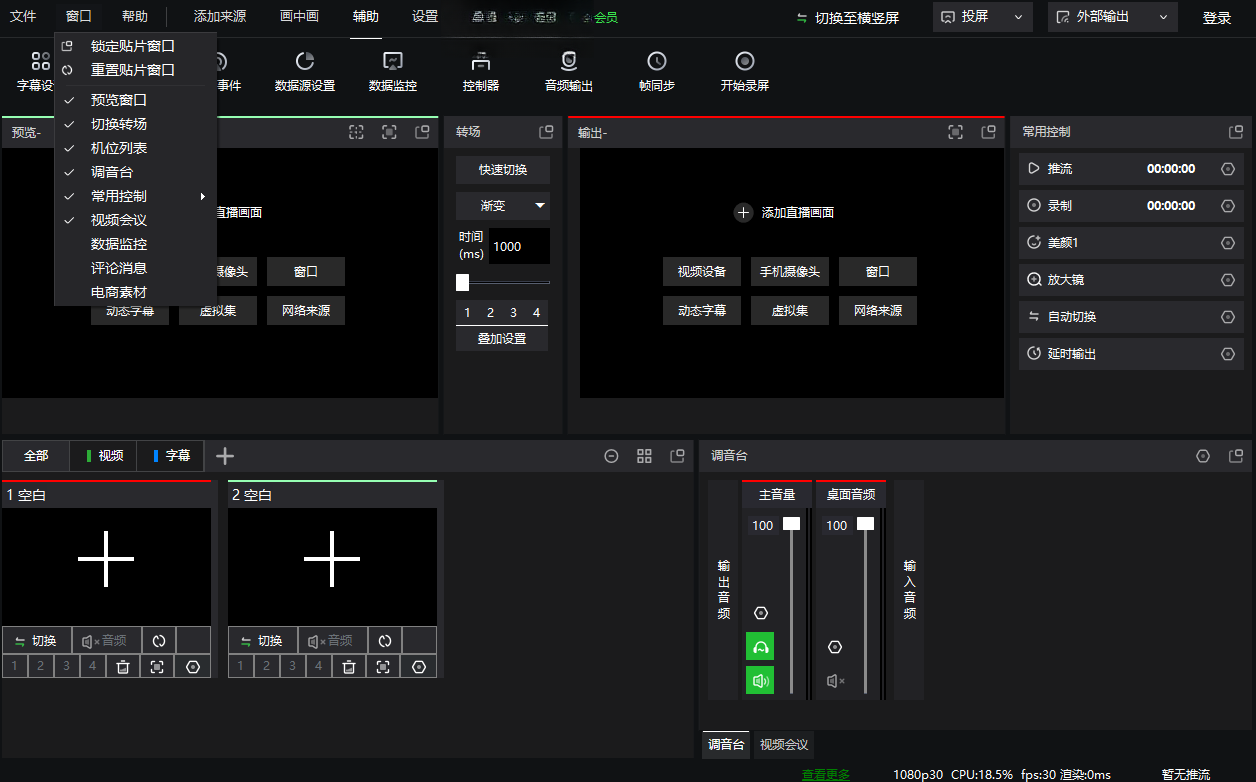Viewport: 1256px width, 782px height.
Task: Open the 控制器 controller tool
Action: pyautogui.click(x=481, y=70)
